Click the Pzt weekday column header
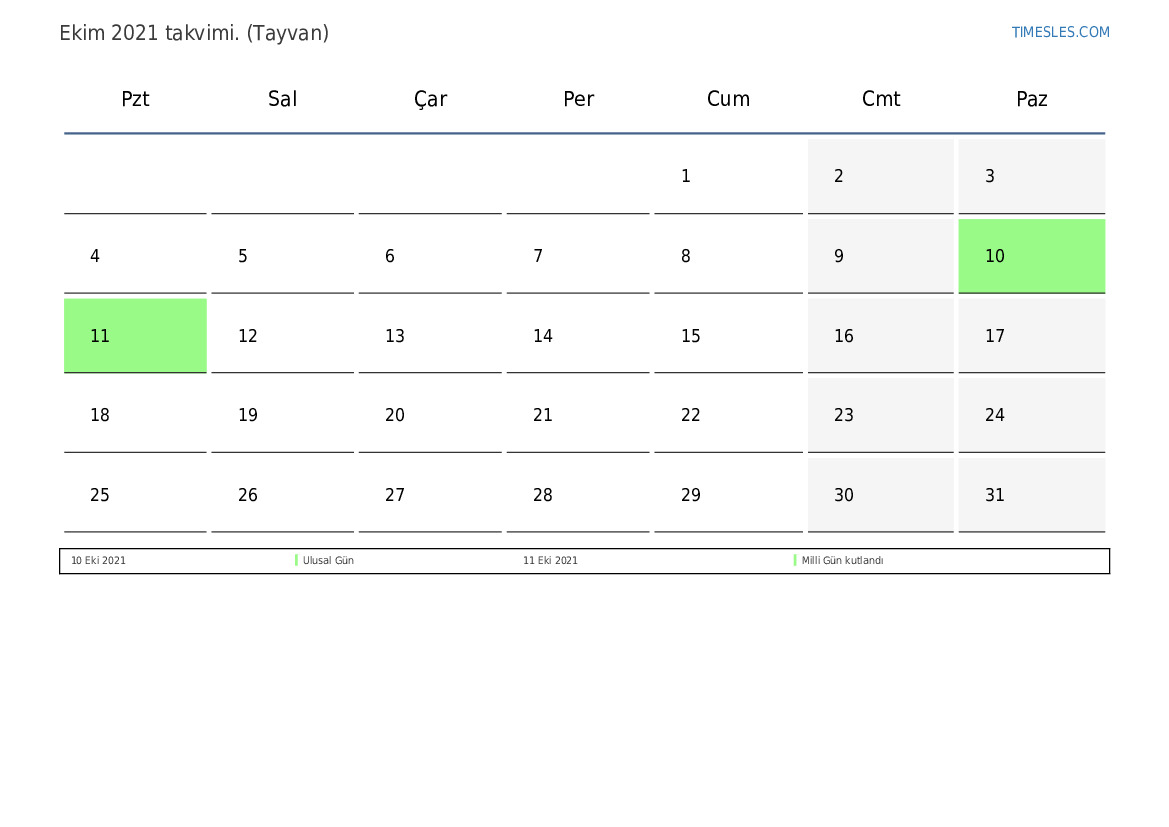 tap(135, 99)
